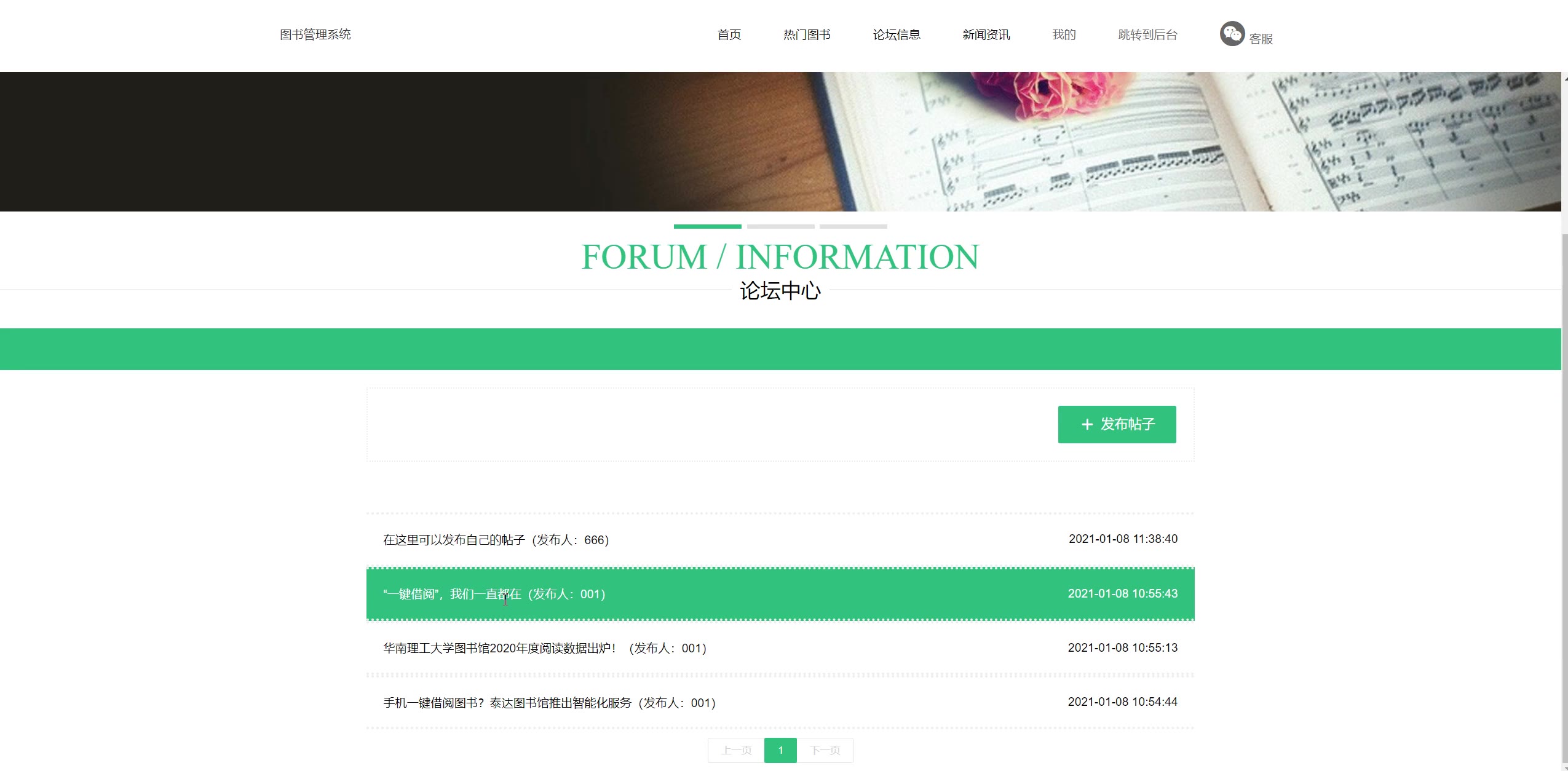Open the 我的 menu item
This screenshot has width=1568, height=771.
(x=1064, y=34)
